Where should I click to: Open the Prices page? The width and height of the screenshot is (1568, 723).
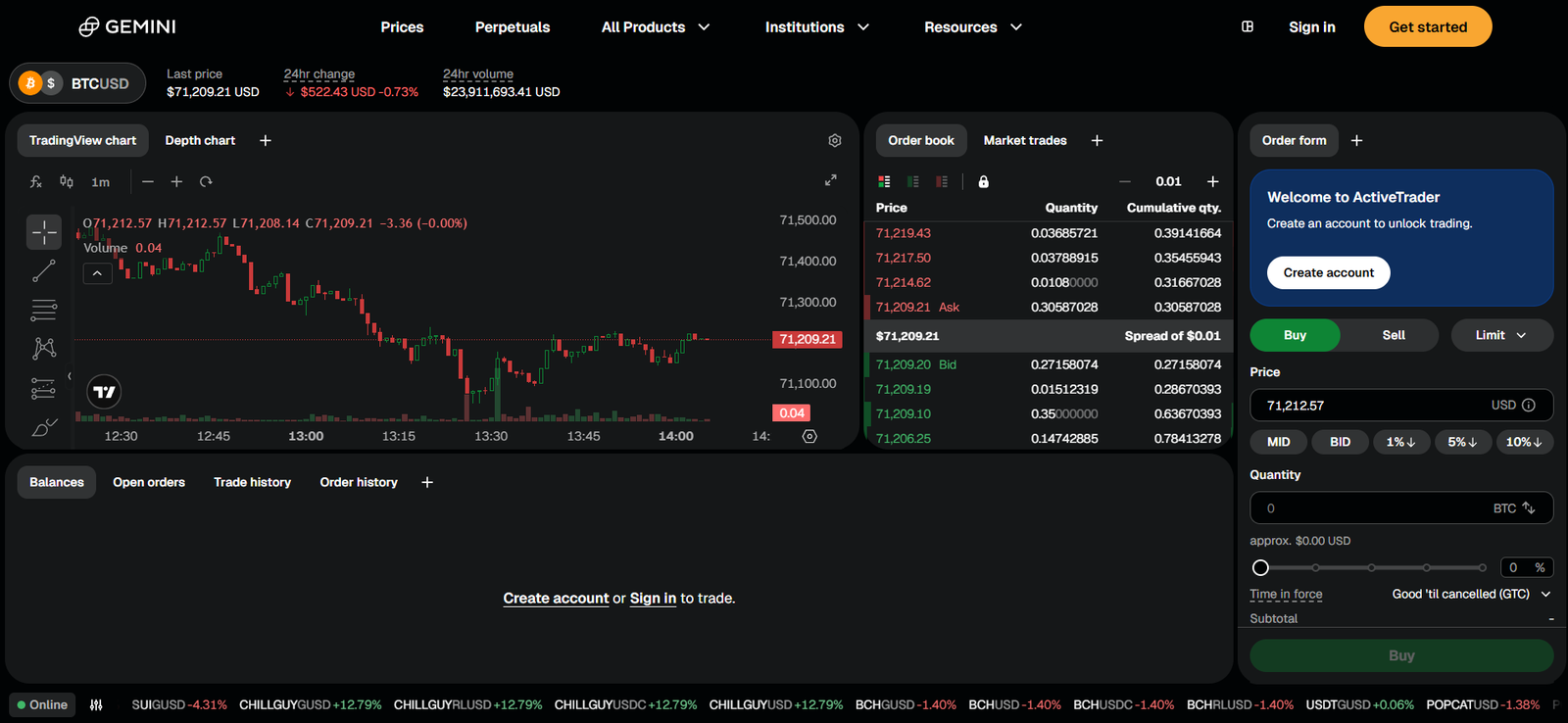[402, 27]
